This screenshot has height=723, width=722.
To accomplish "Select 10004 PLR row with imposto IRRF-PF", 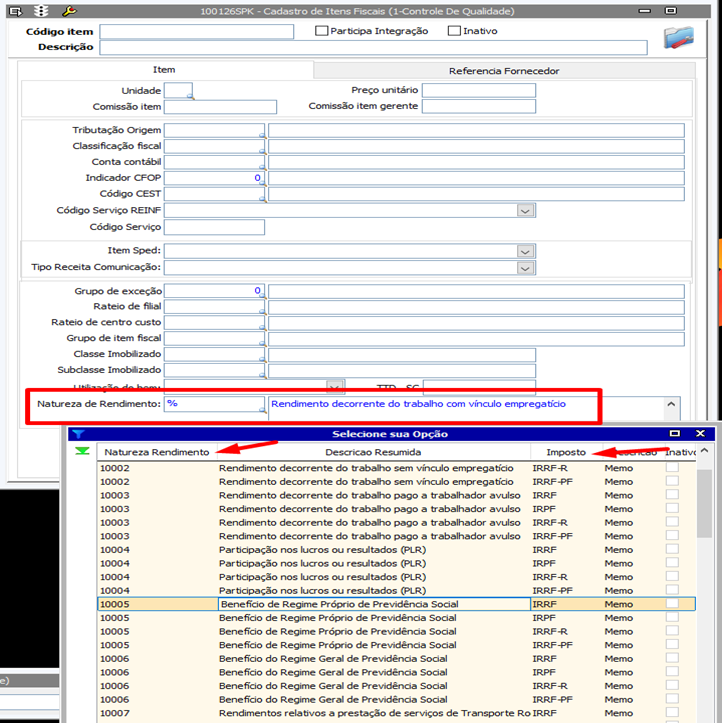I will 396,590.
